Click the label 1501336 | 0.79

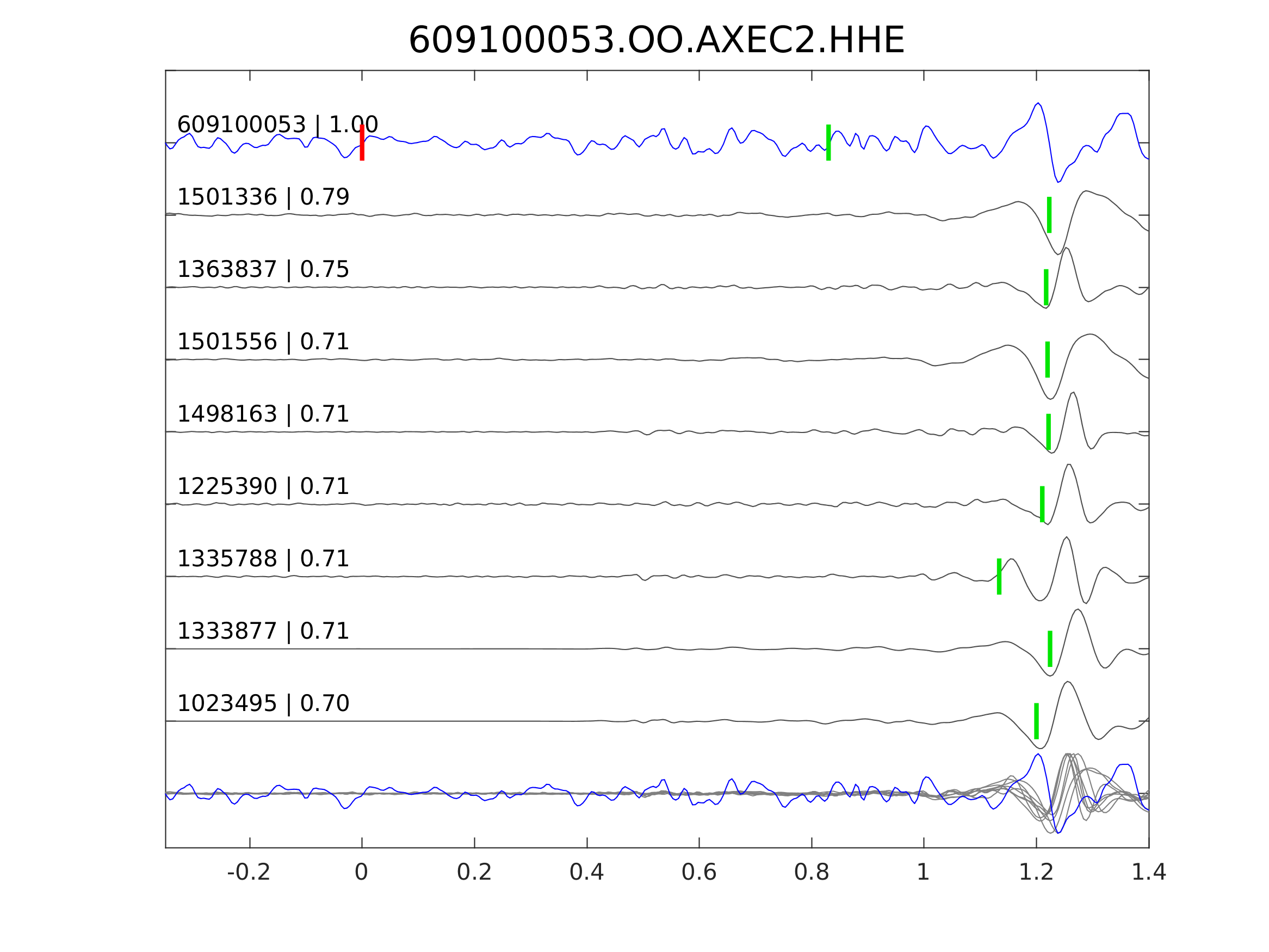(x=263, y=197)
